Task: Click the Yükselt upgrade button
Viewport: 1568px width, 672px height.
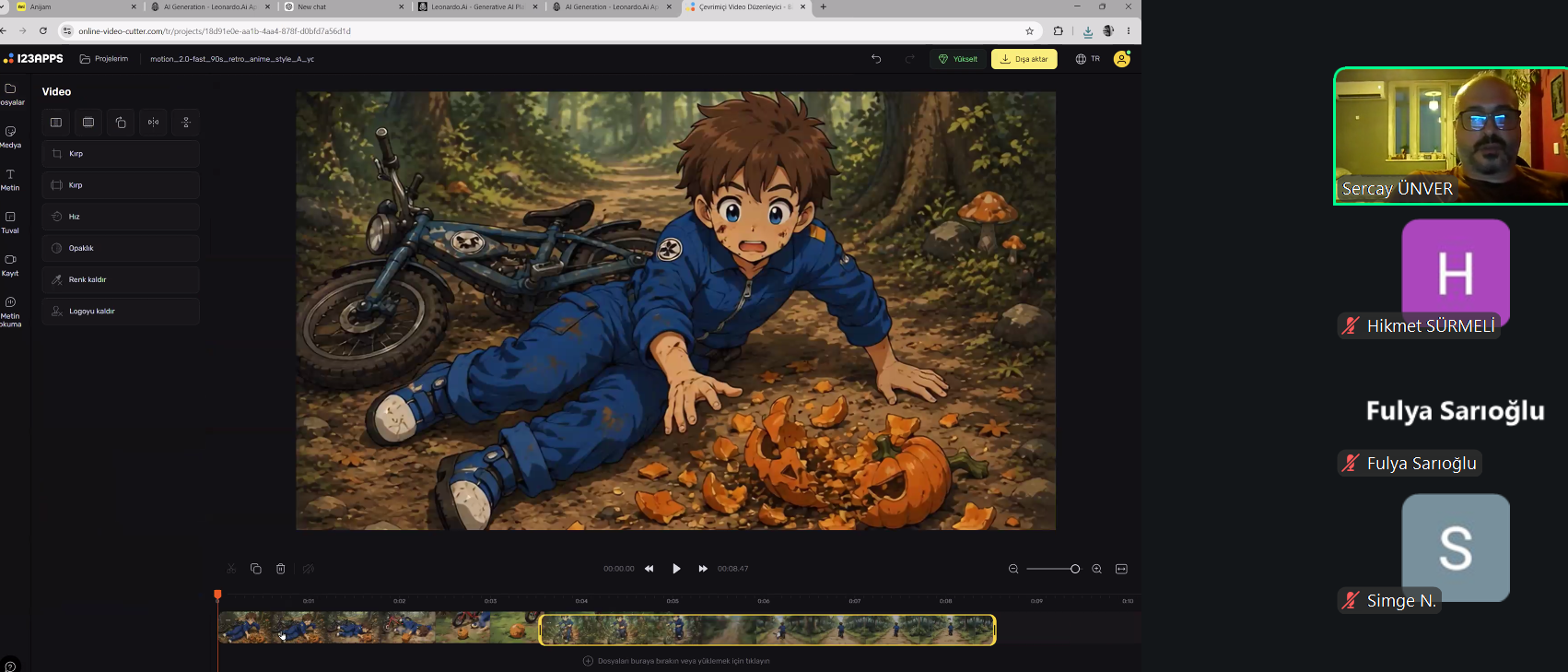Action: coord(958,59)
